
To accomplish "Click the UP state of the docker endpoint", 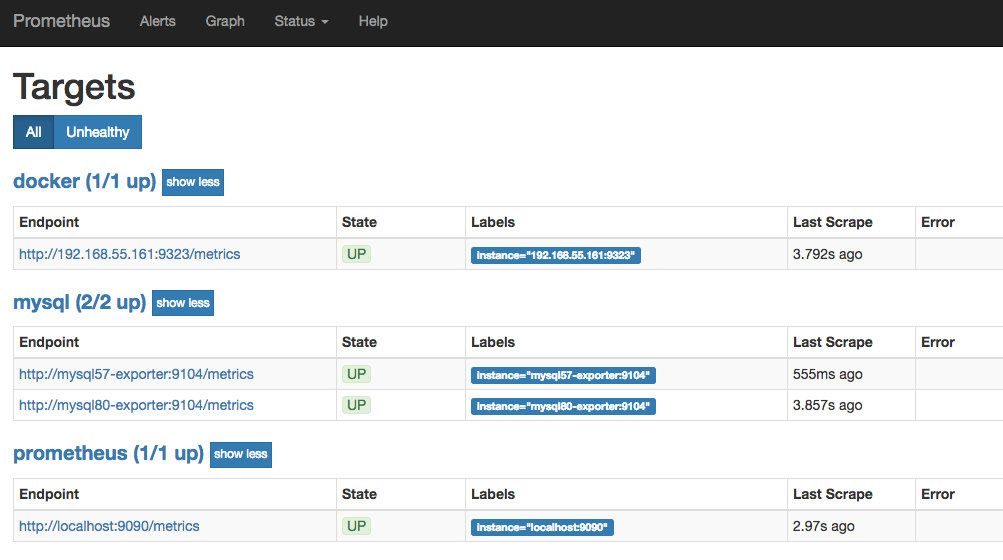I will point(356,254).
